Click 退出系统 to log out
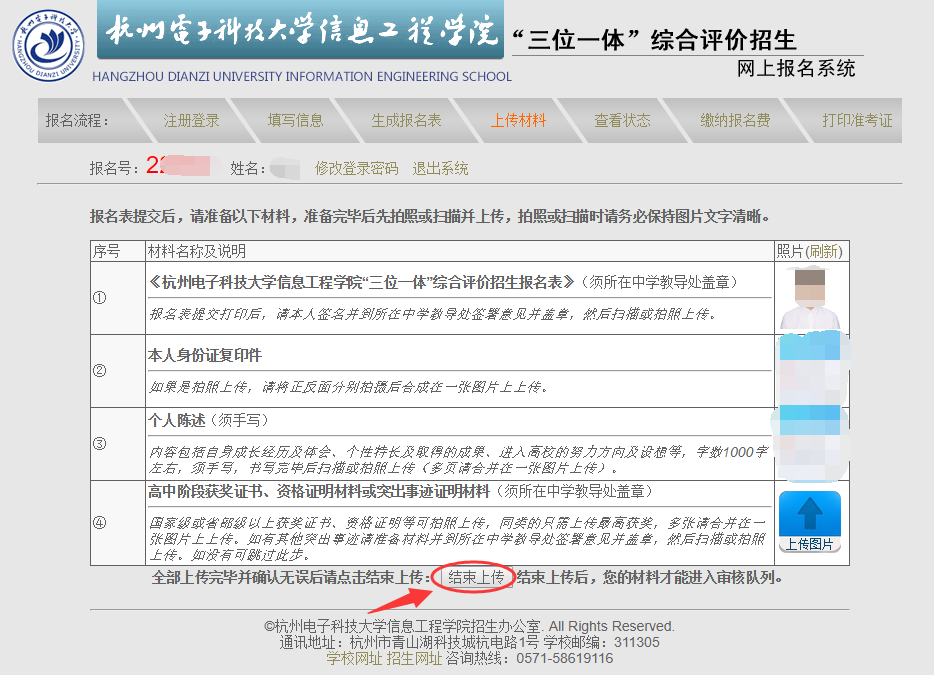The height and width of the screenshot is (675, 934). click(440, 169)
